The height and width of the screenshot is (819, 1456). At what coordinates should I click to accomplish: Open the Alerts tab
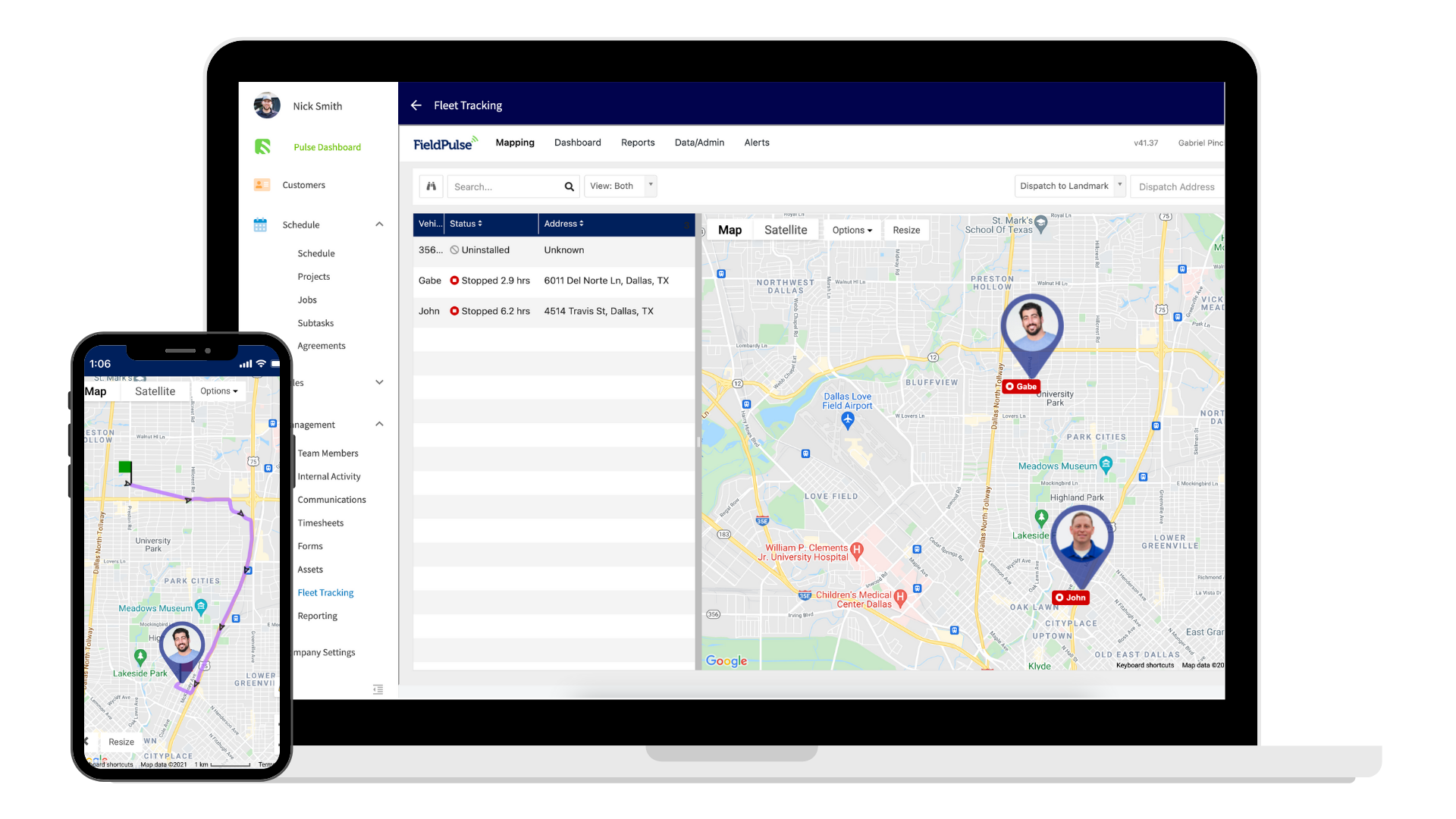click(756, 143)
